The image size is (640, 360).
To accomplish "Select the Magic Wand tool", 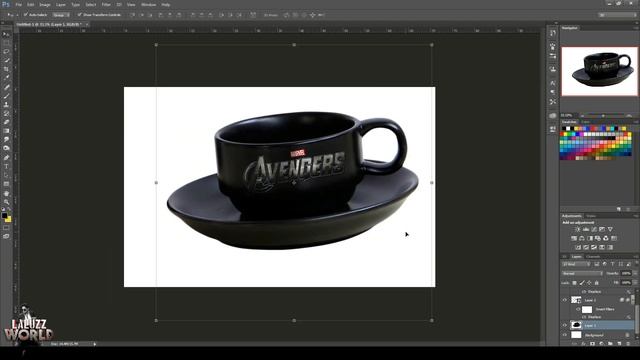I will (6, 60).
